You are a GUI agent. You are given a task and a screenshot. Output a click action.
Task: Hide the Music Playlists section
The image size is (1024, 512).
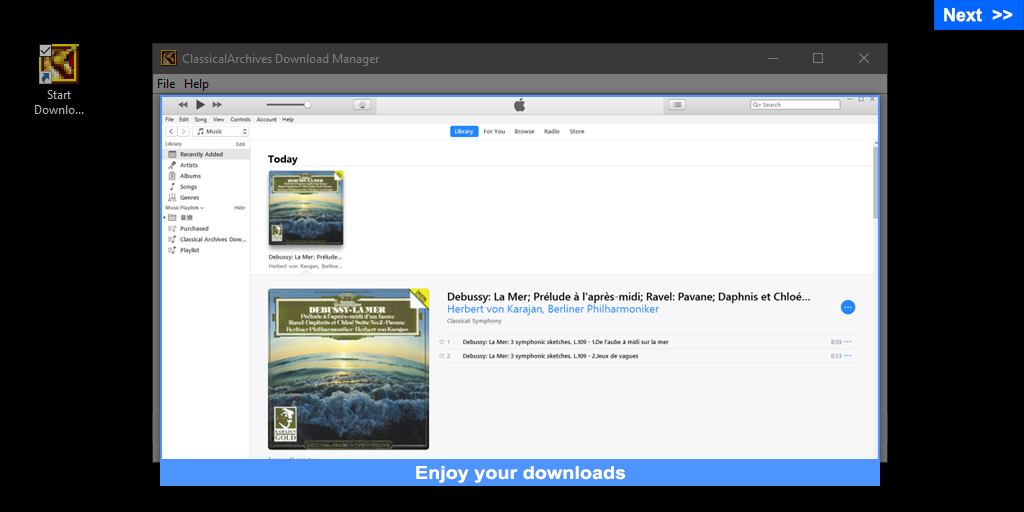click(x=239, y=208)
